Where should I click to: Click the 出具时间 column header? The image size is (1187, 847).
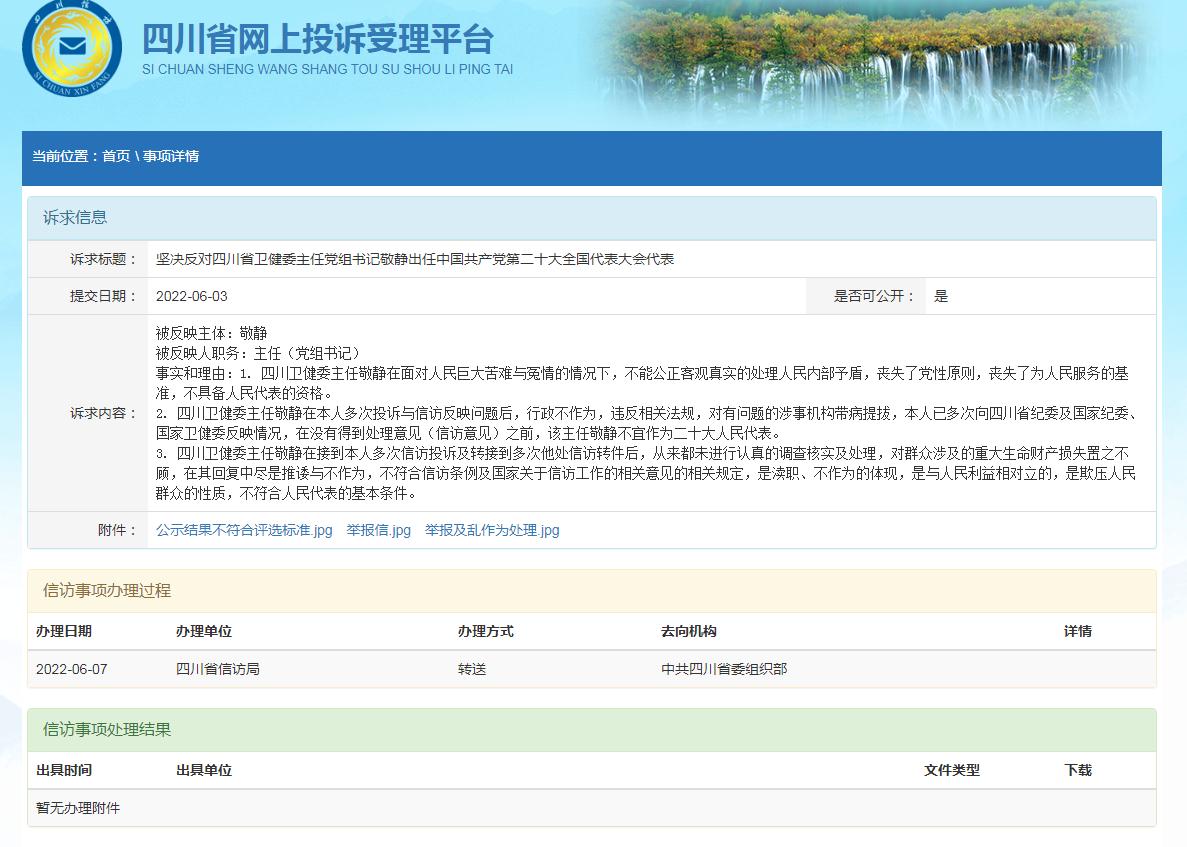click(64, 771)
